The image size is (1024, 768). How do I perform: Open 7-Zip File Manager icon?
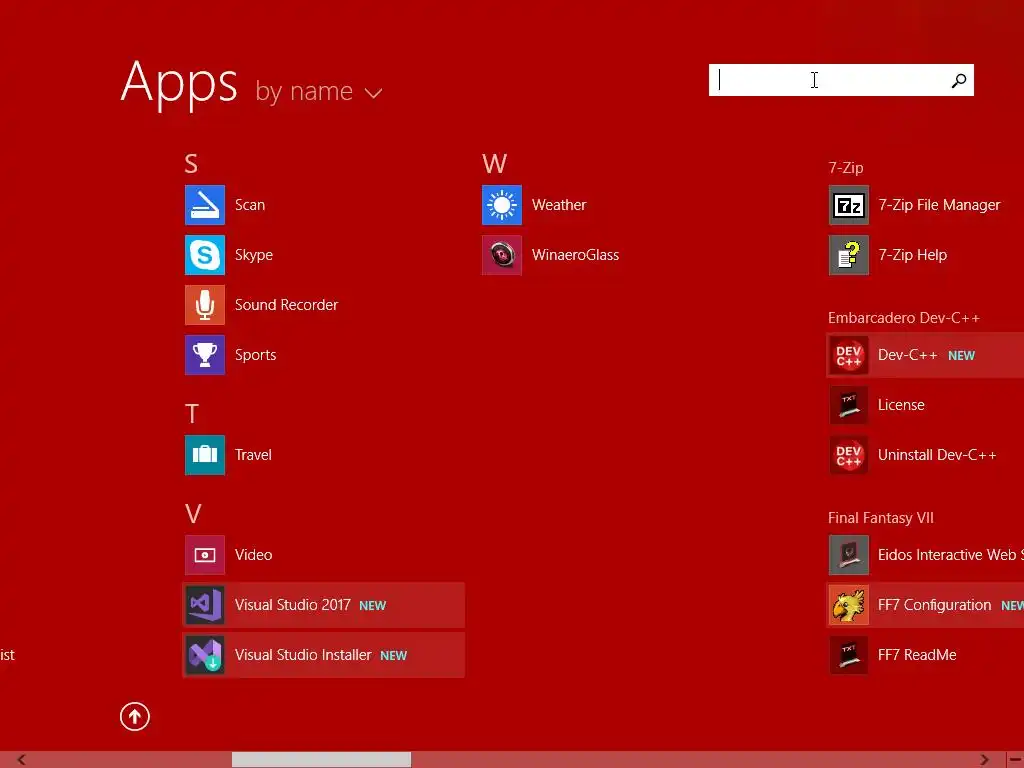coord(848,205)
